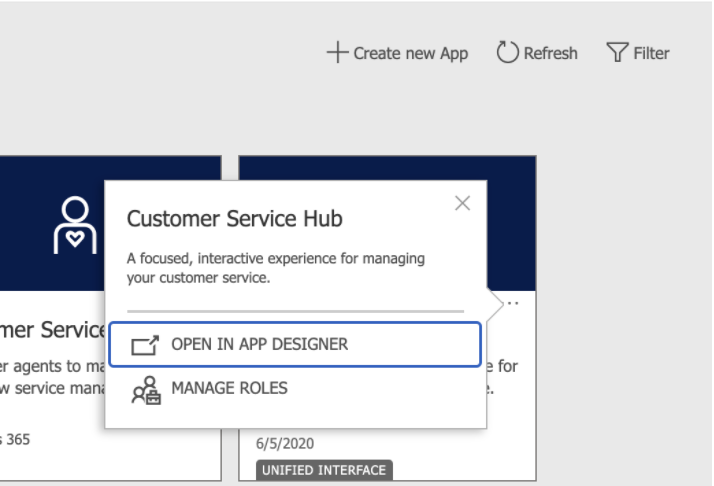Click the circular Refresh arrow icon

507,52
